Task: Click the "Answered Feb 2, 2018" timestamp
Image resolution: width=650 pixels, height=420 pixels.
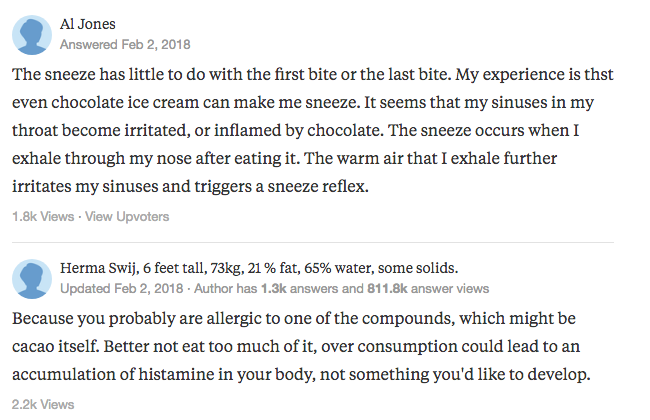Action: [x=125, y=45]
